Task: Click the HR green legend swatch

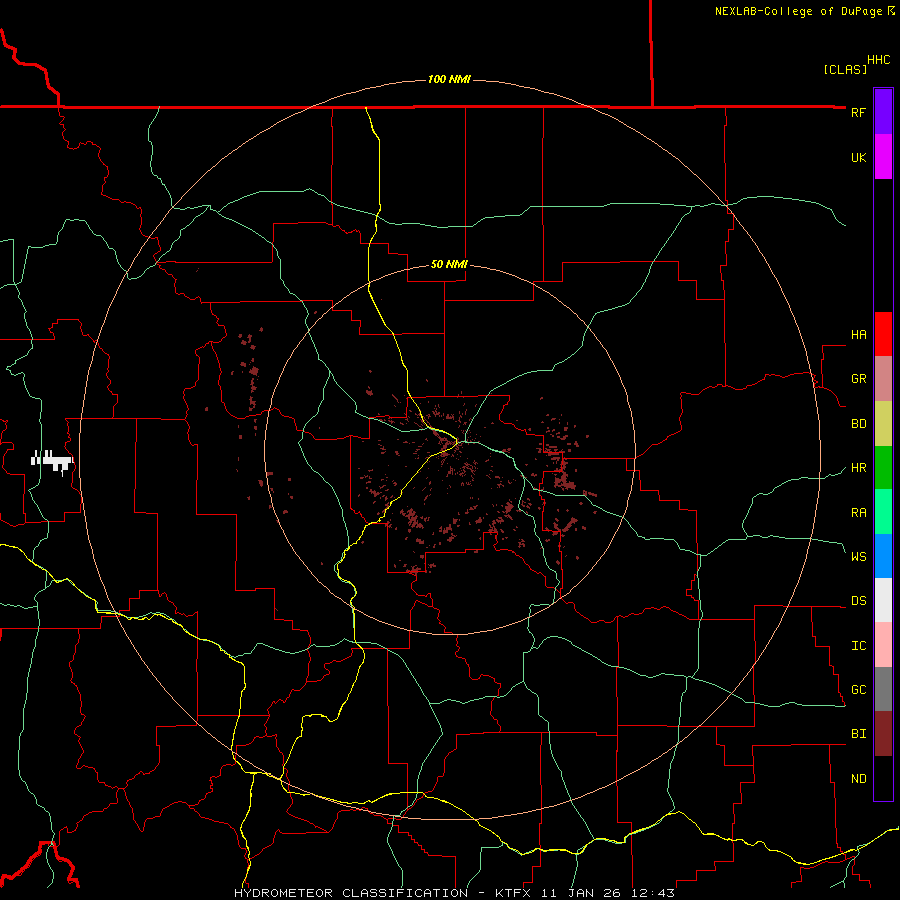Action: [x=883, y=468]
